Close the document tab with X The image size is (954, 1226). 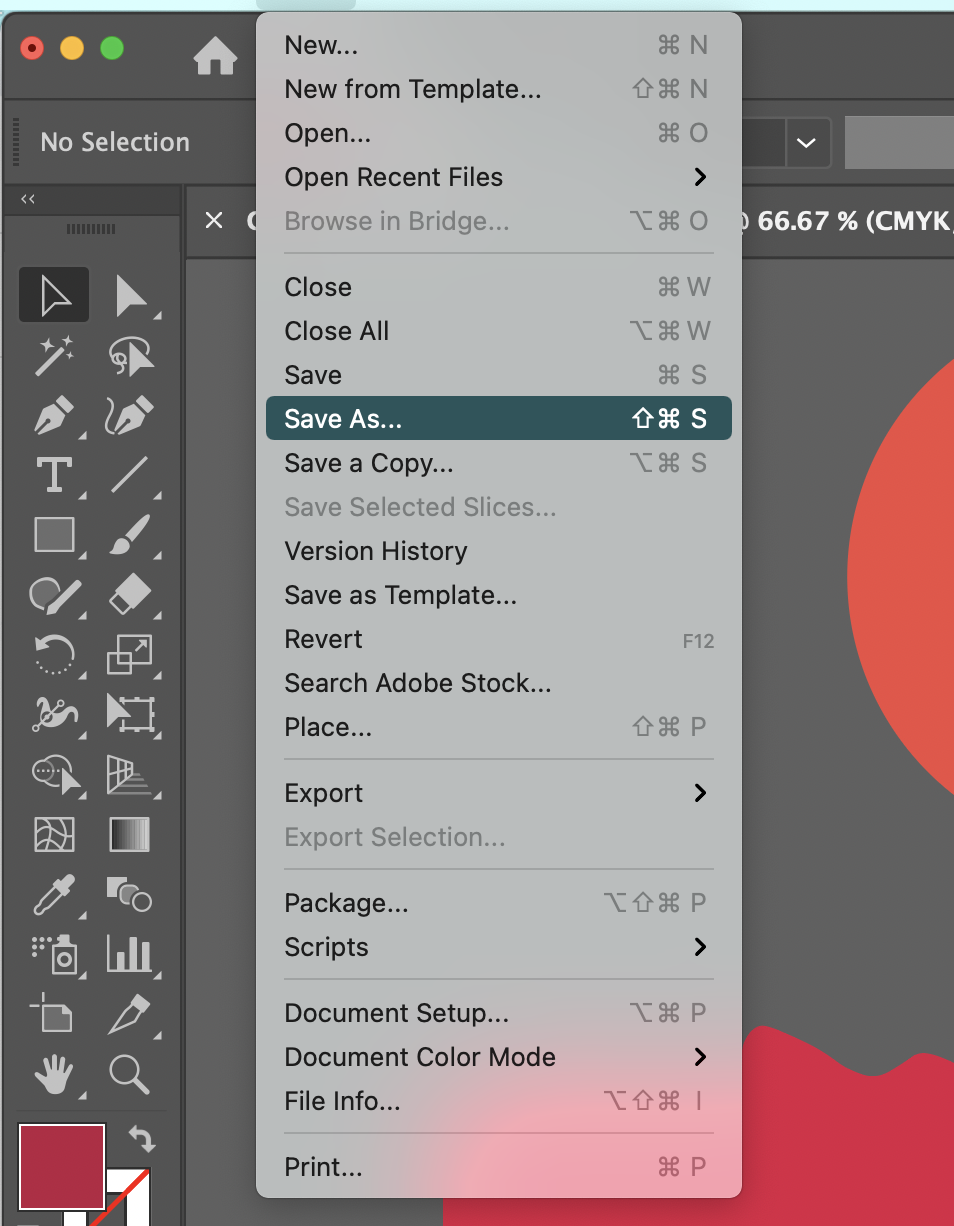point(214,220)
